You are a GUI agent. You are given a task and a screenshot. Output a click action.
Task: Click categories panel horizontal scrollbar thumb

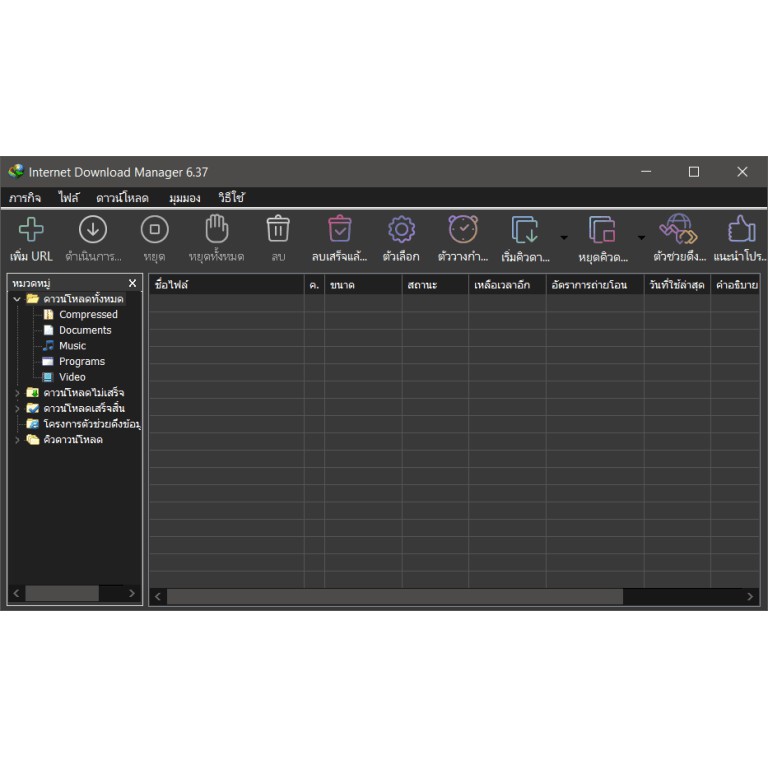point(62,594)
